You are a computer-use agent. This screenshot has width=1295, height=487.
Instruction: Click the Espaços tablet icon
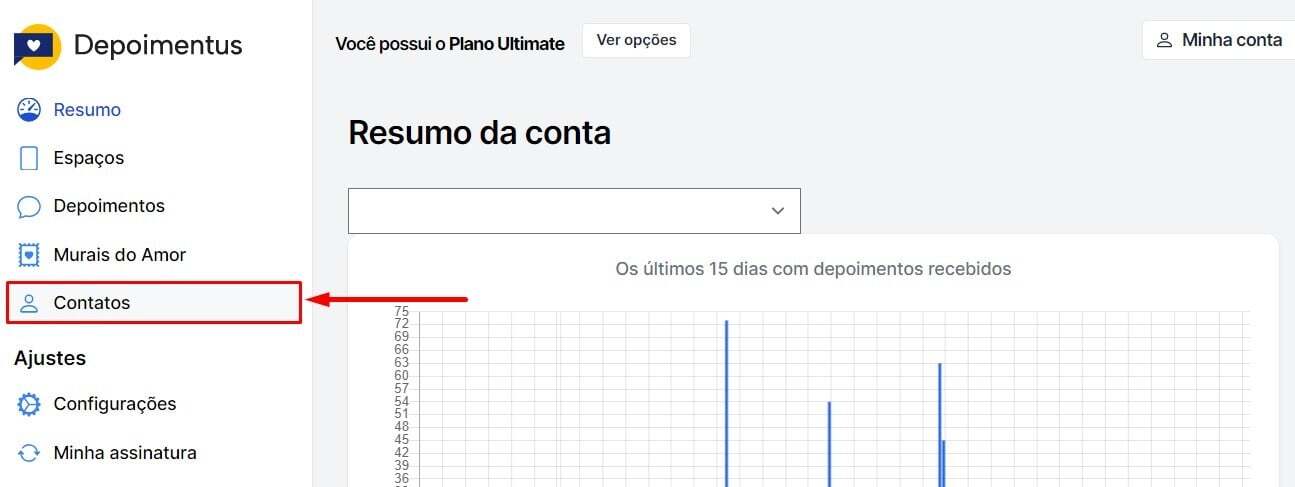(x=29, y=158)
